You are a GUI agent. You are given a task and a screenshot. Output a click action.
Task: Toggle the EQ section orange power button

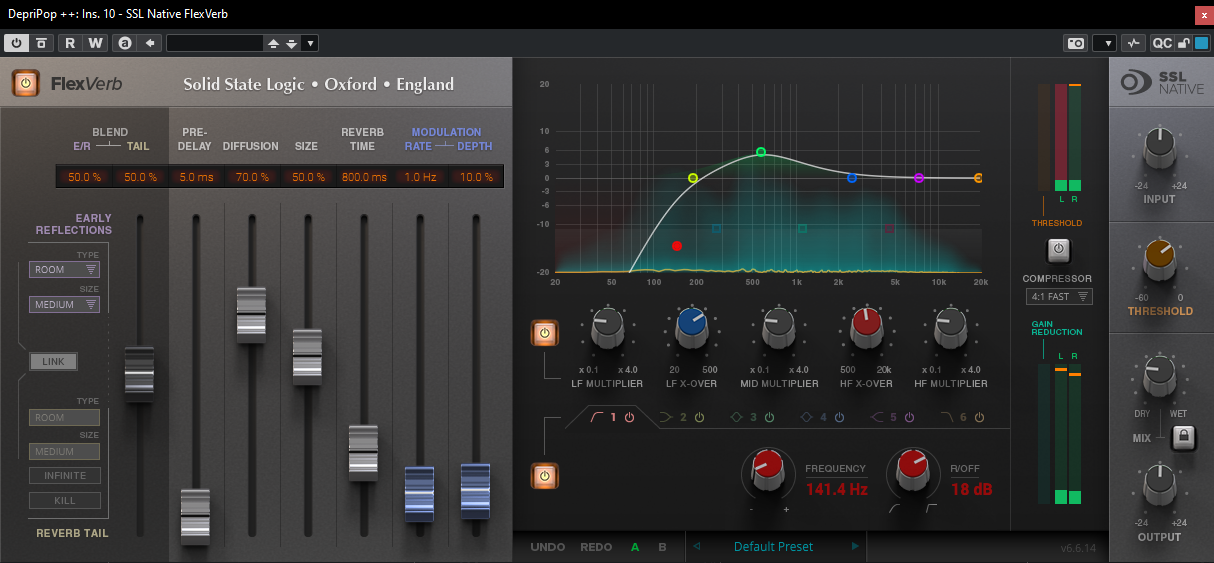tap(543, 476)
